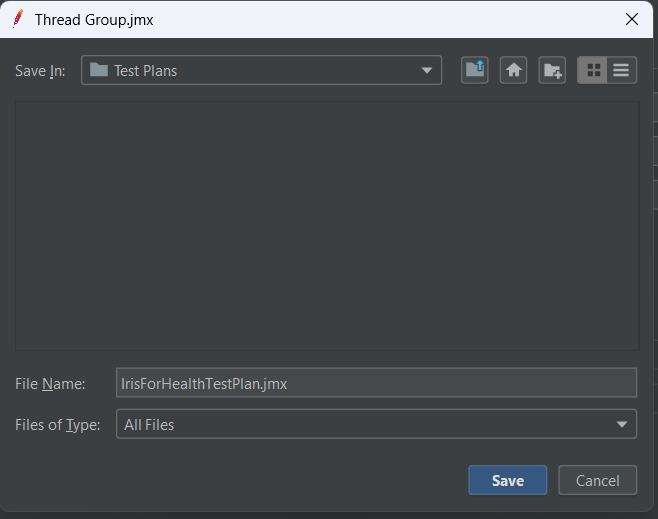Click folder icon beside Test Plans
The image size is (658, 519).
98,70
